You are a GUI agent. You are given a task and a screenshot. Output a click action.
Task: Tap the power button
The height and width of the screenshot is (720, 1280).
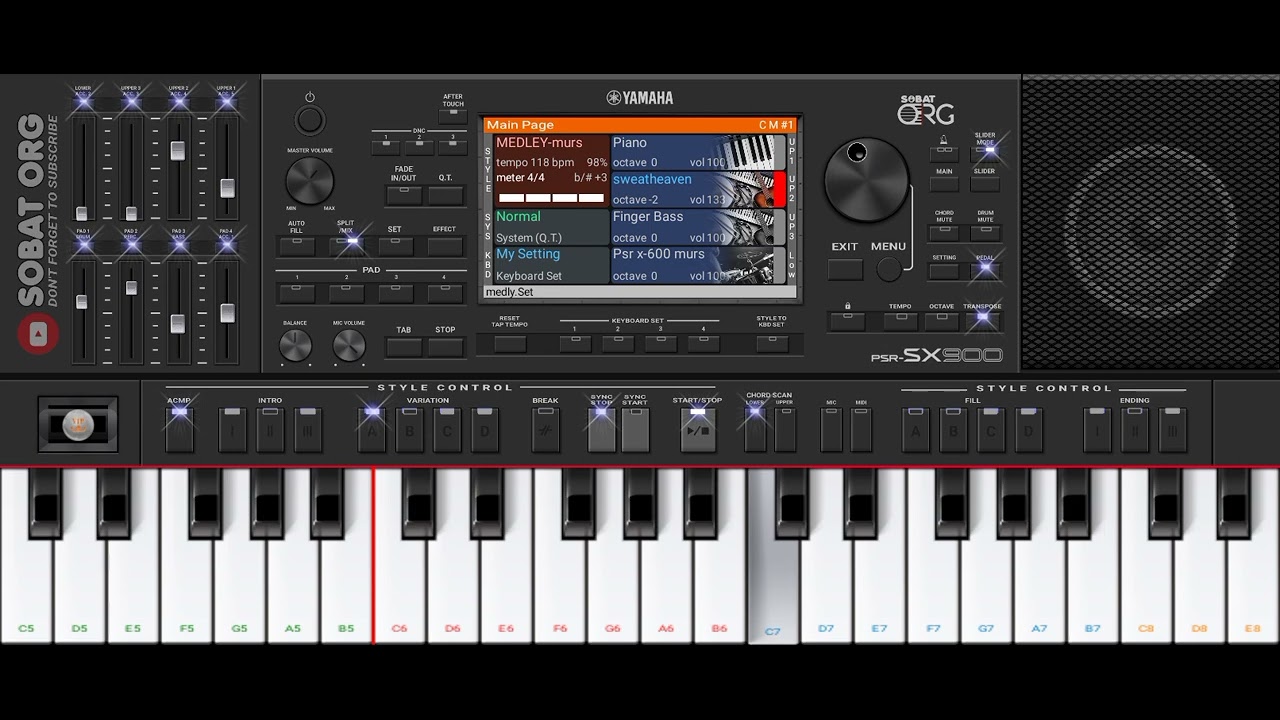(310, 120)
